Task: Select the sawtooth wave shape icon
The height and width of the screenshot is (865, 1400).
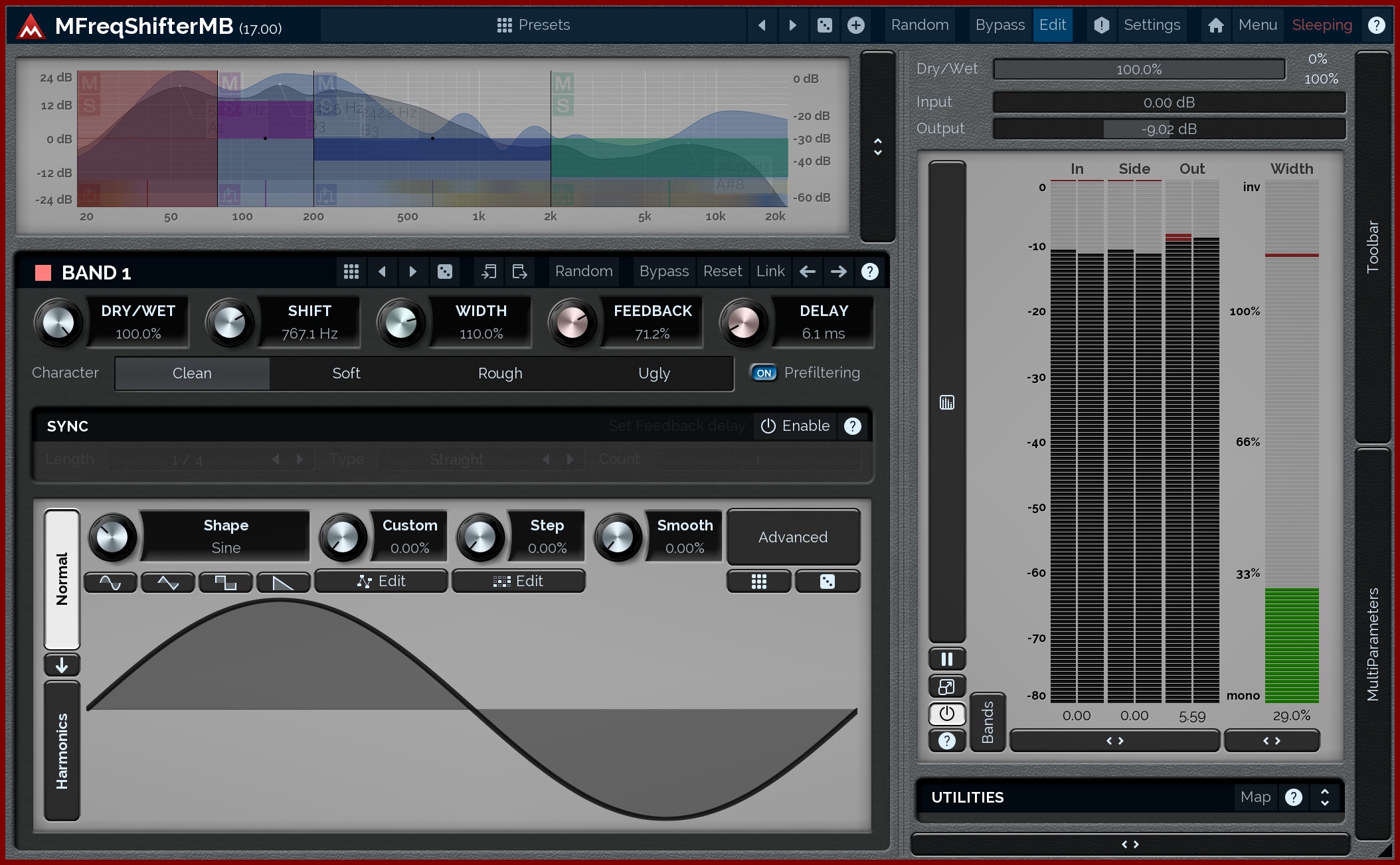Action: (x=283, y=582)
